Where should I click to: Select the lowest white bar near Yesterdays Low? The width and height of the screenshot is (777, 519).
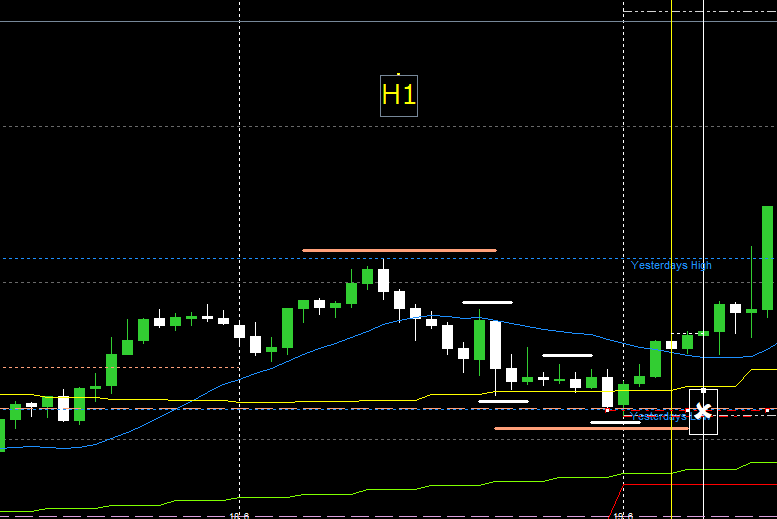coord(614,422)
